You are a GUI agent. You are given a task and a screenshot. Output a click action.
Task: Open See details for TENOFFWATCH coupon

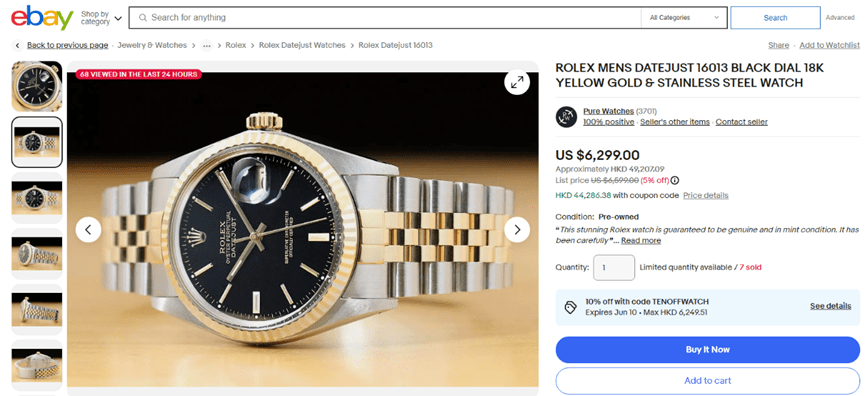pos(830,306)
